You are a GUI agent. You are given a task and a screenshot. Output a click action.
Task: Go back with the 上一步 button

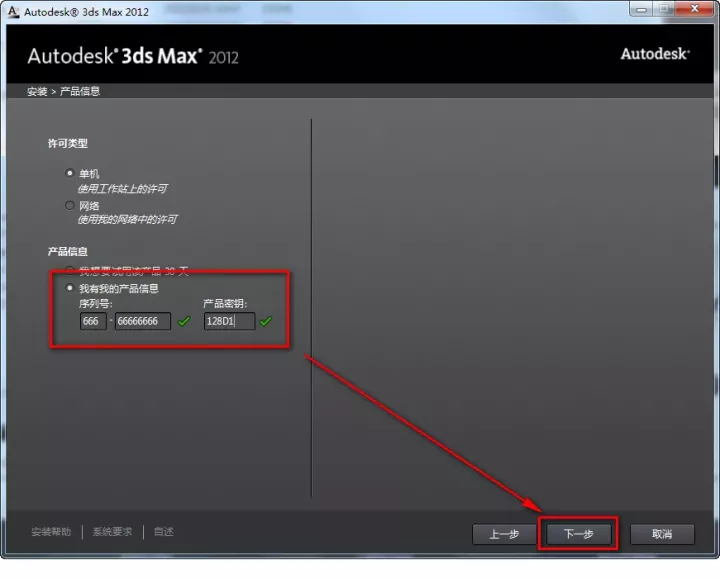coord(504,534)
